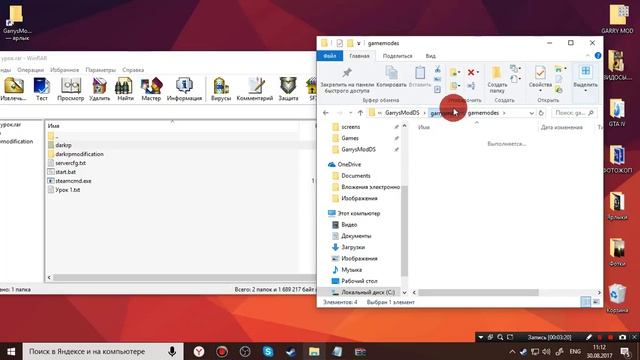Select gamemodes in the address path
The width and height of the screenshot is (640, 360).
pyautogui.click(x=483, y=113)
